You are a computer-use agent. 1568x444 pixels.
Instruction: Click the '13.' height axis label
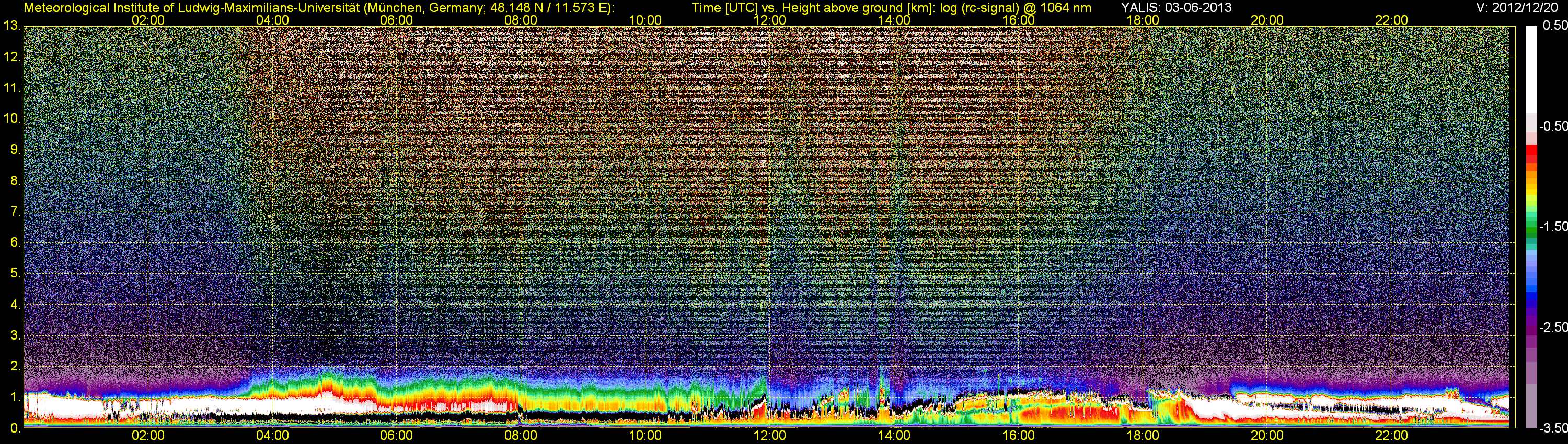(11, 26)
